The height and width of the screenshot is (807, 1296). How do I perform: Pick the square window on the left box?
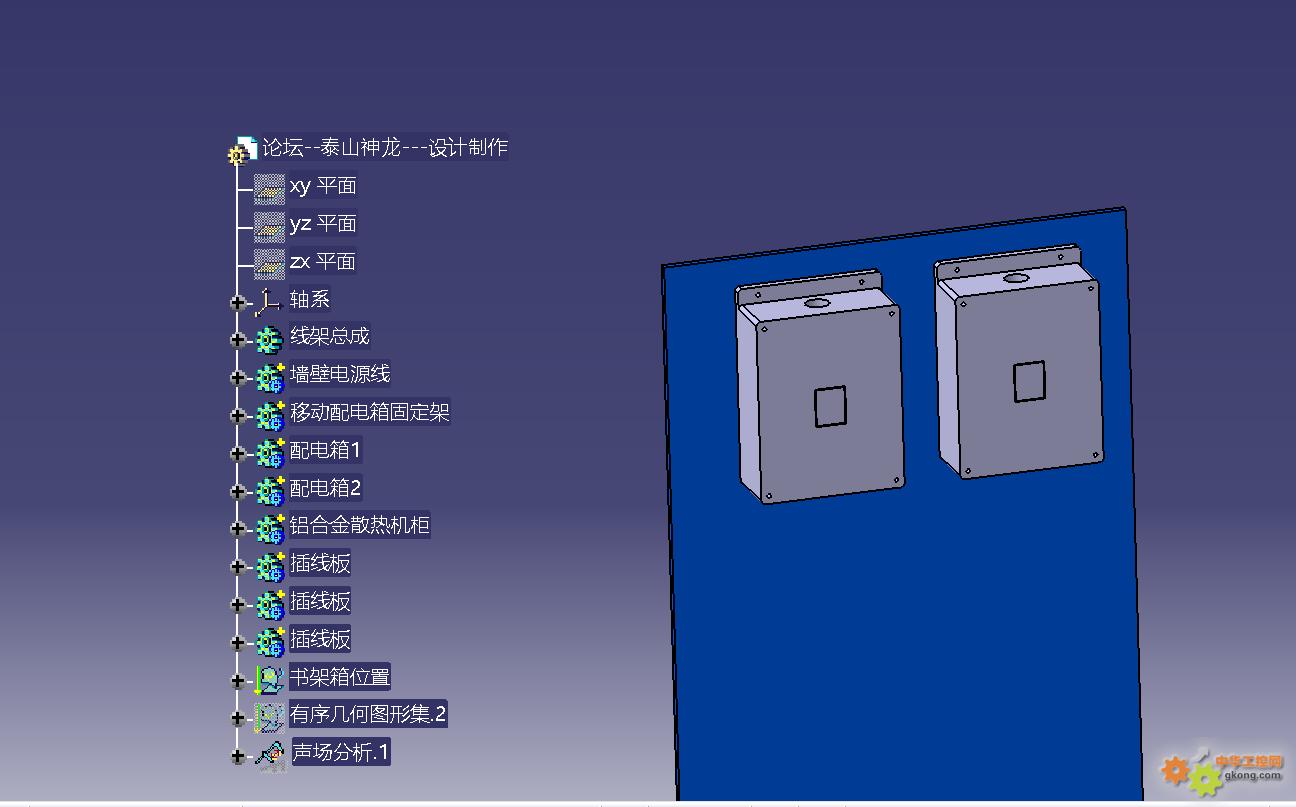[x=830, y=407]
